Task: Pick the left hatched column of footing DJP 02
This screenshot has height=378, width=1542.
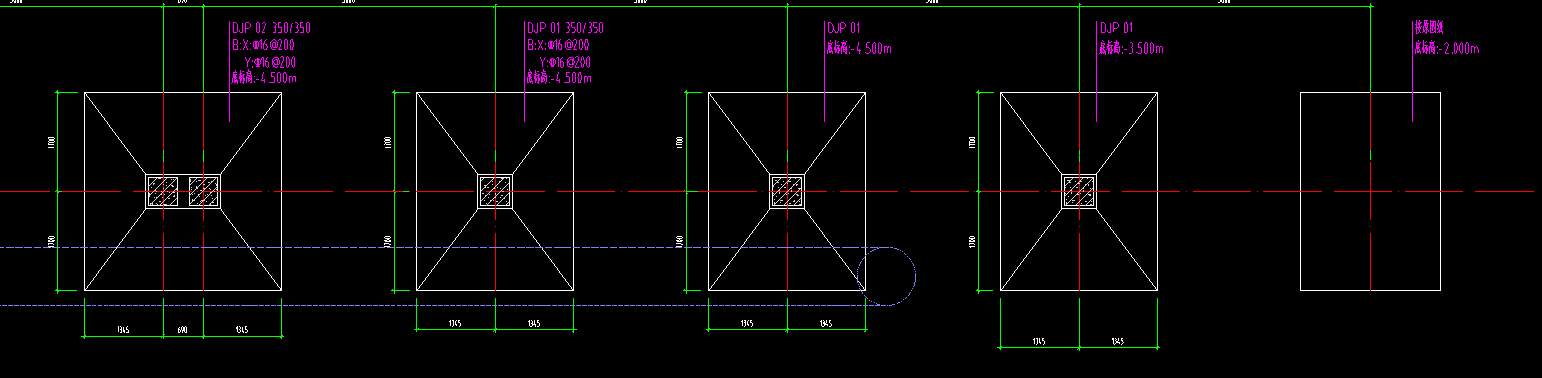Action: 163,191
